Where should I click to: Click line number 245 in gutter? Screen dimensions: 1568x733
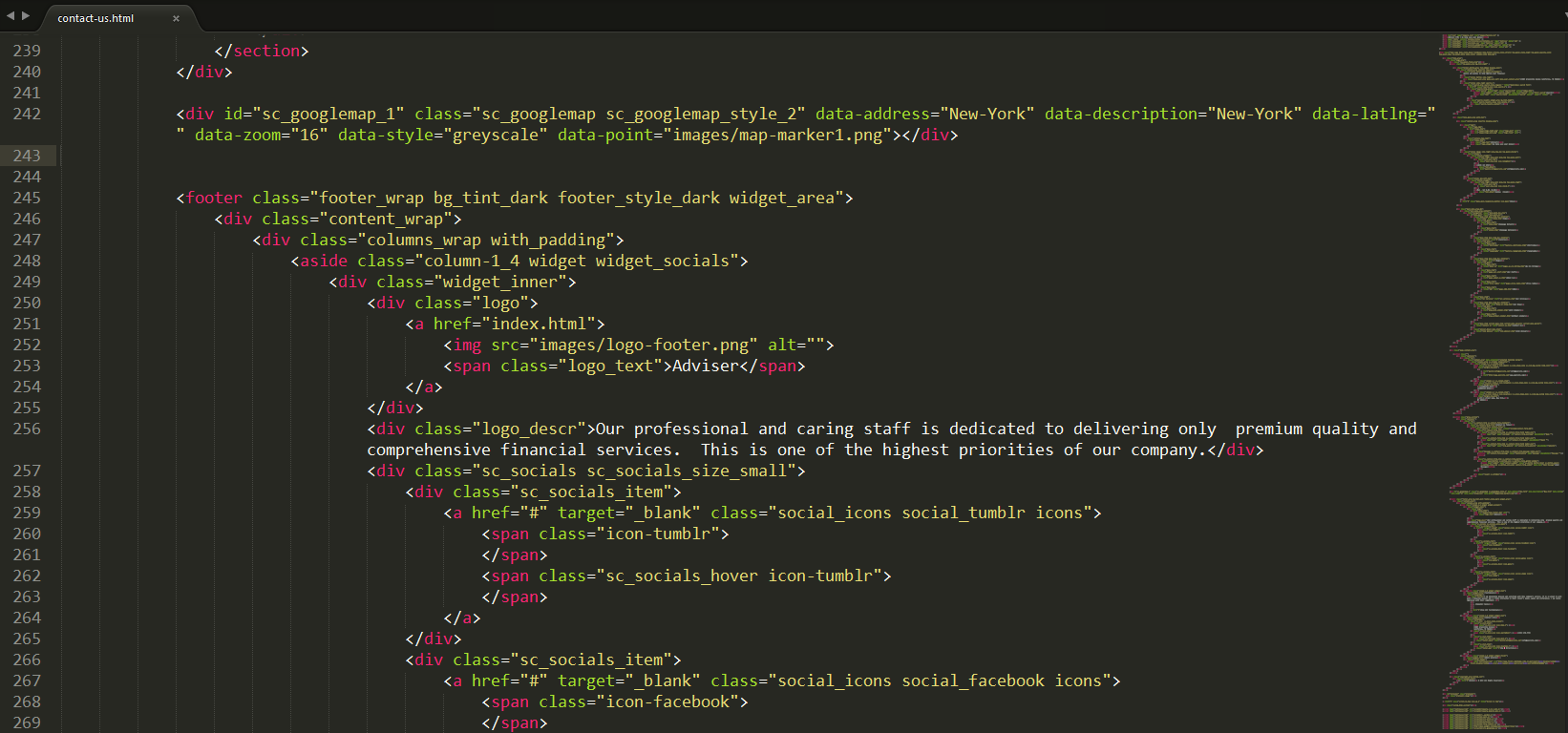(x=27, y=198)
